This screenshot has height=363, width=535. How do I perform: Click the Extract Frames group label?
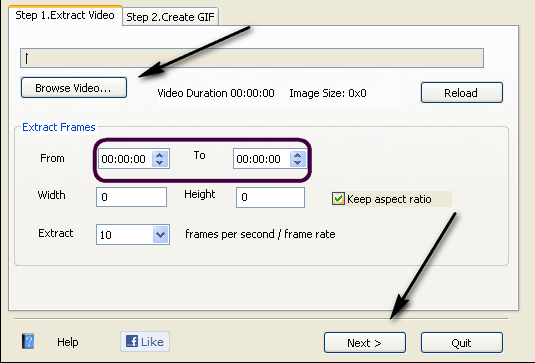(59, 127)
